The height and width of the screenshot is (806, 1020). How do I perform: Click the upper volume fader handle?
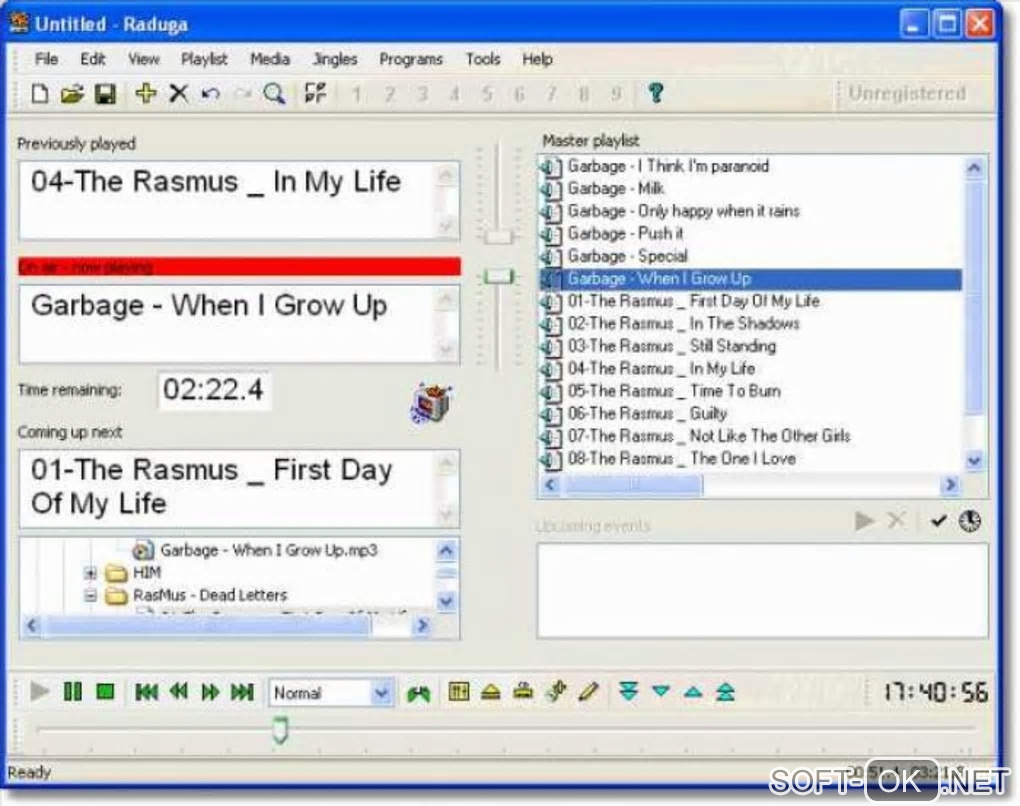coord(499,237)
